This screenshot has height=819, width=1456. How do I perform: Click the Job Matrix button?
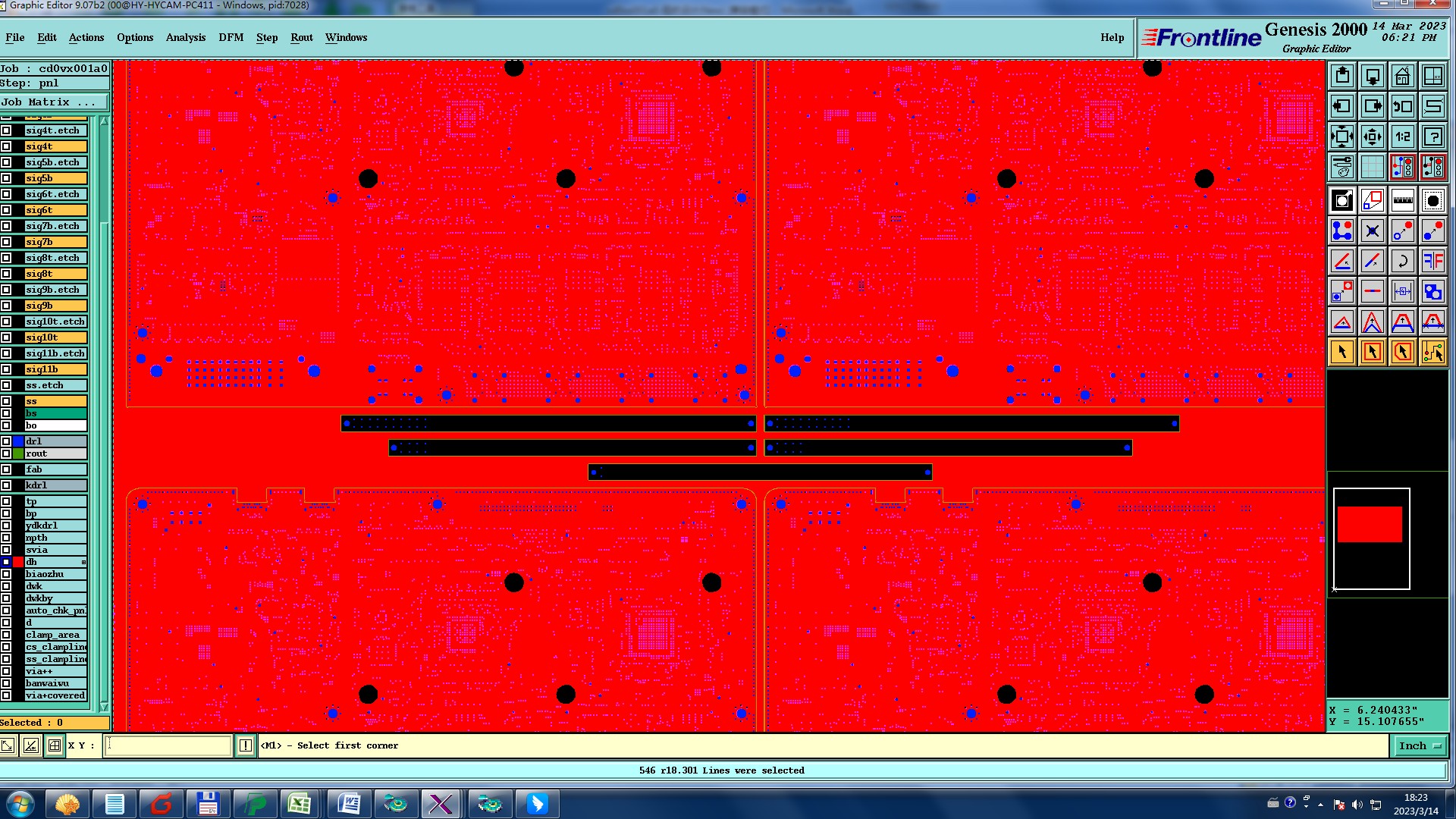coord(53,102)
